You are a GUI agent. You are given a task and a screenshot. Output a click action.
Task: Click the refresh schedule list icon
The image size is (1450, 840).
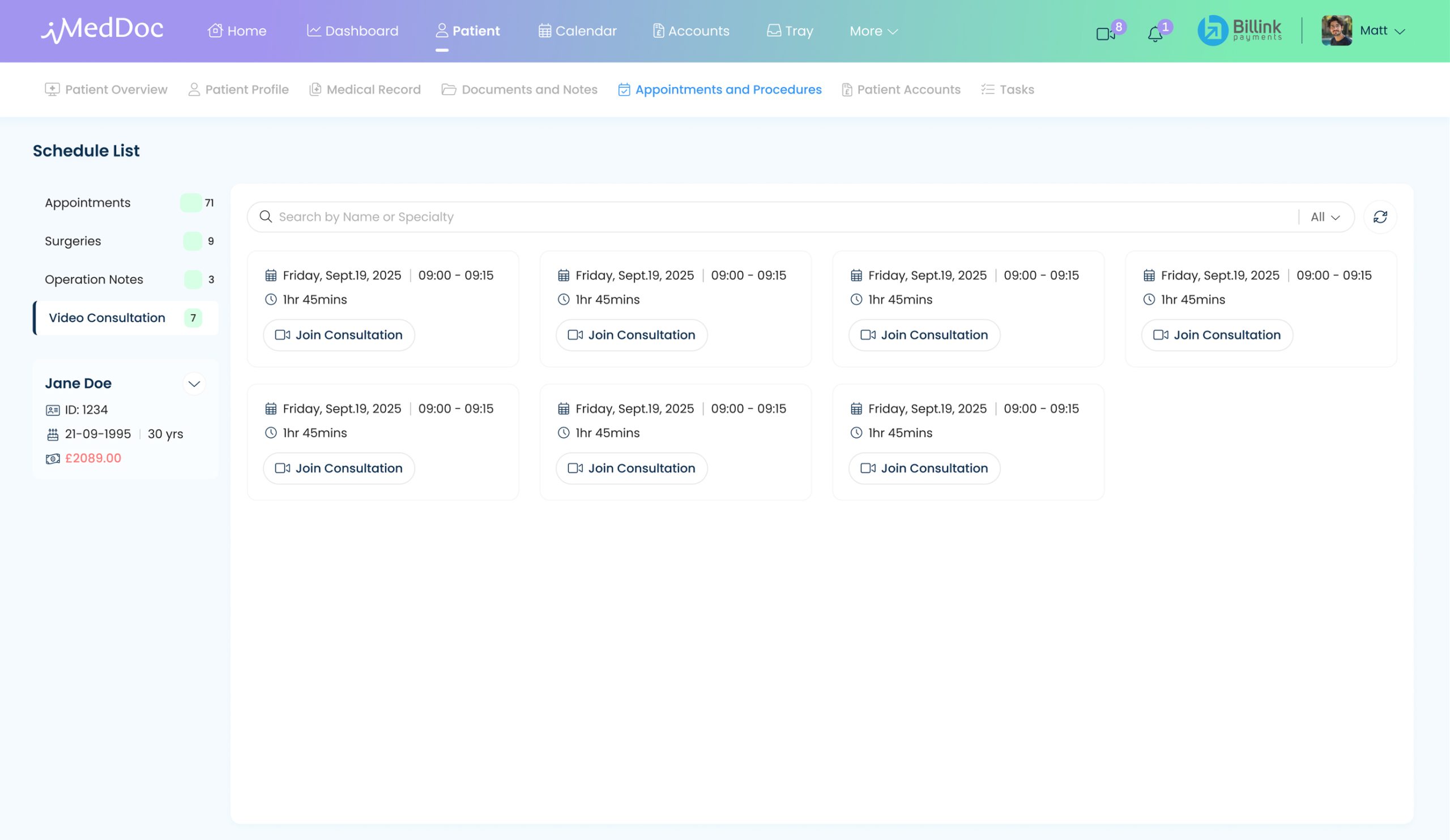pos(1380,217)
